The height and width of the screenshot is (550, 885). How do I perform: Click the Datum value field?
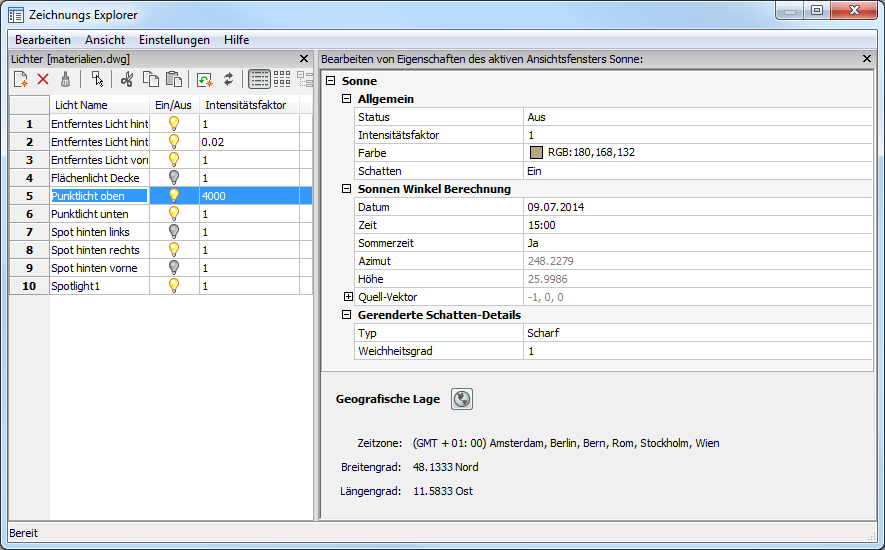pos(697,207)
